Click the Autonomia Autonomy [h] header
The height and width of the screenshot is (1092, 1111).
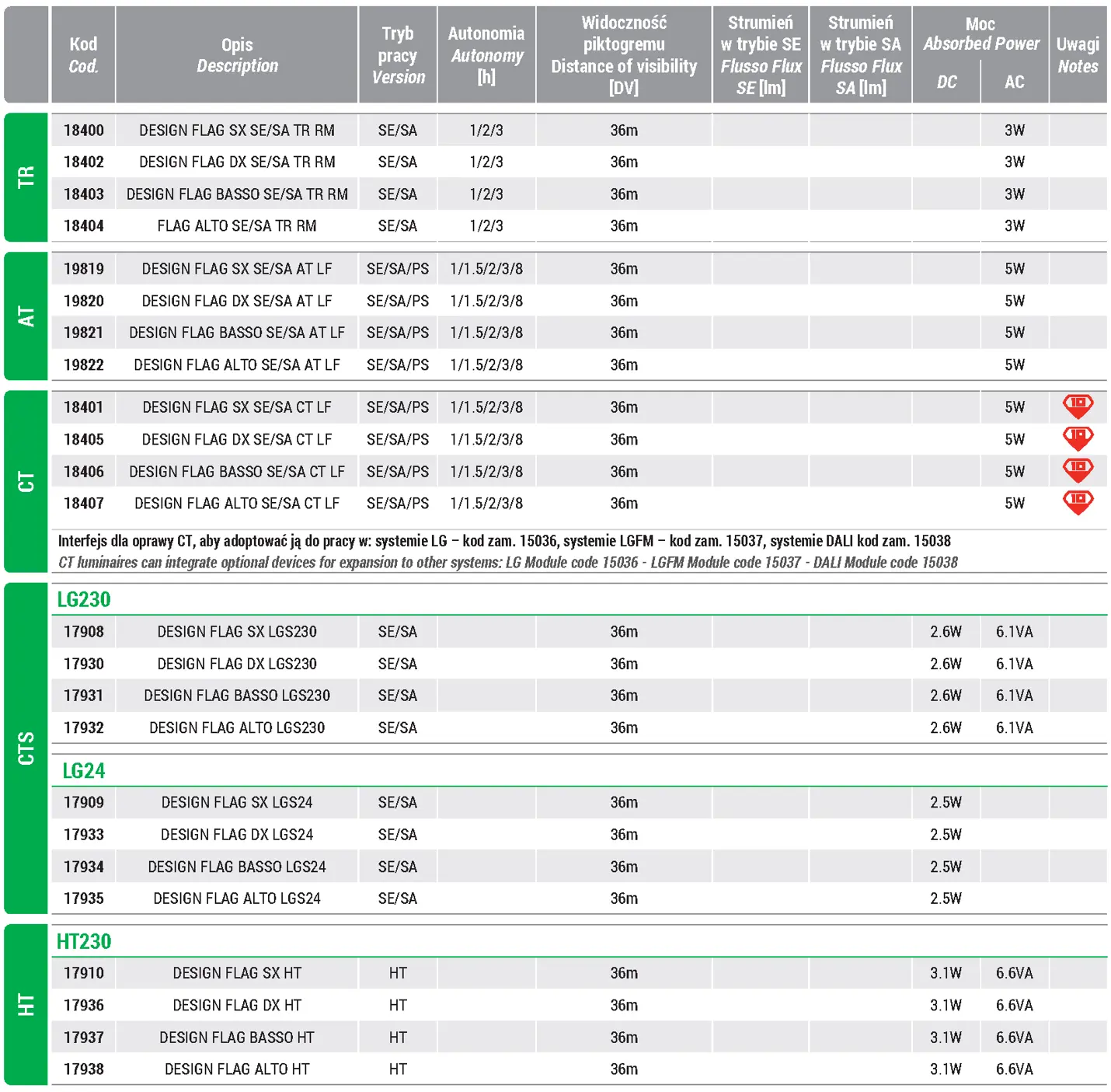click(x=486, y=54)
